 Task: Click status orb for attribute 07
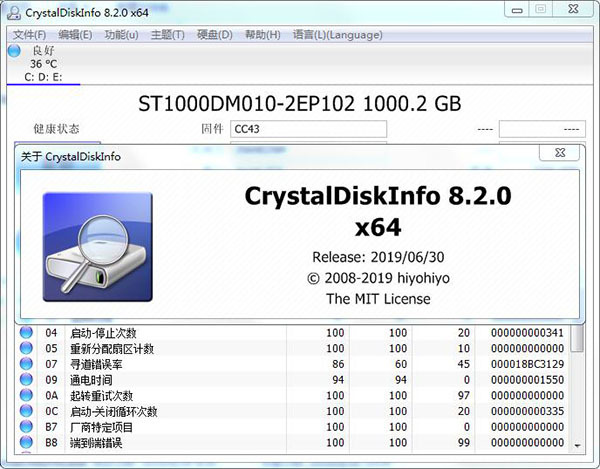pos(26,364)
